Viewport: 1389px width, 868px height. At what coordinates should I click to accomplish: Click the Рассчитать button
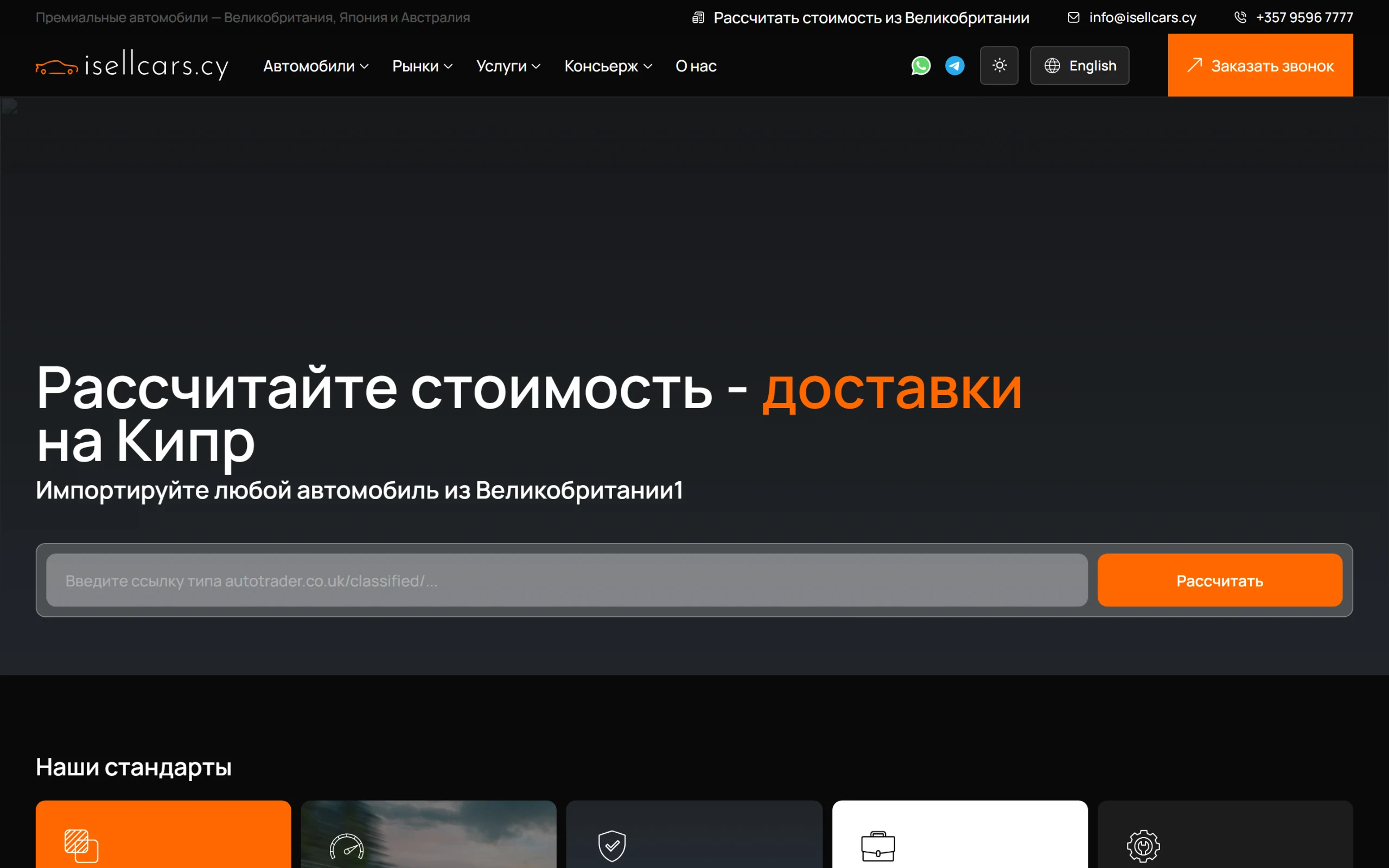coord(1220,580)
